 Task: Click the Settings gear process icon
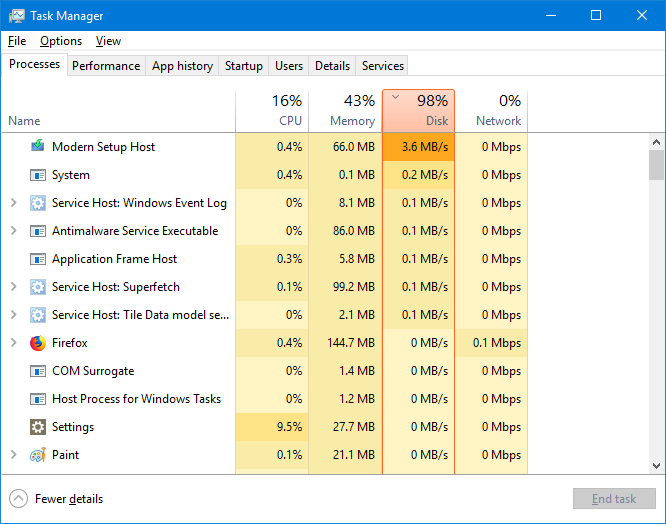pyautogui.click(x=38, y=427)
